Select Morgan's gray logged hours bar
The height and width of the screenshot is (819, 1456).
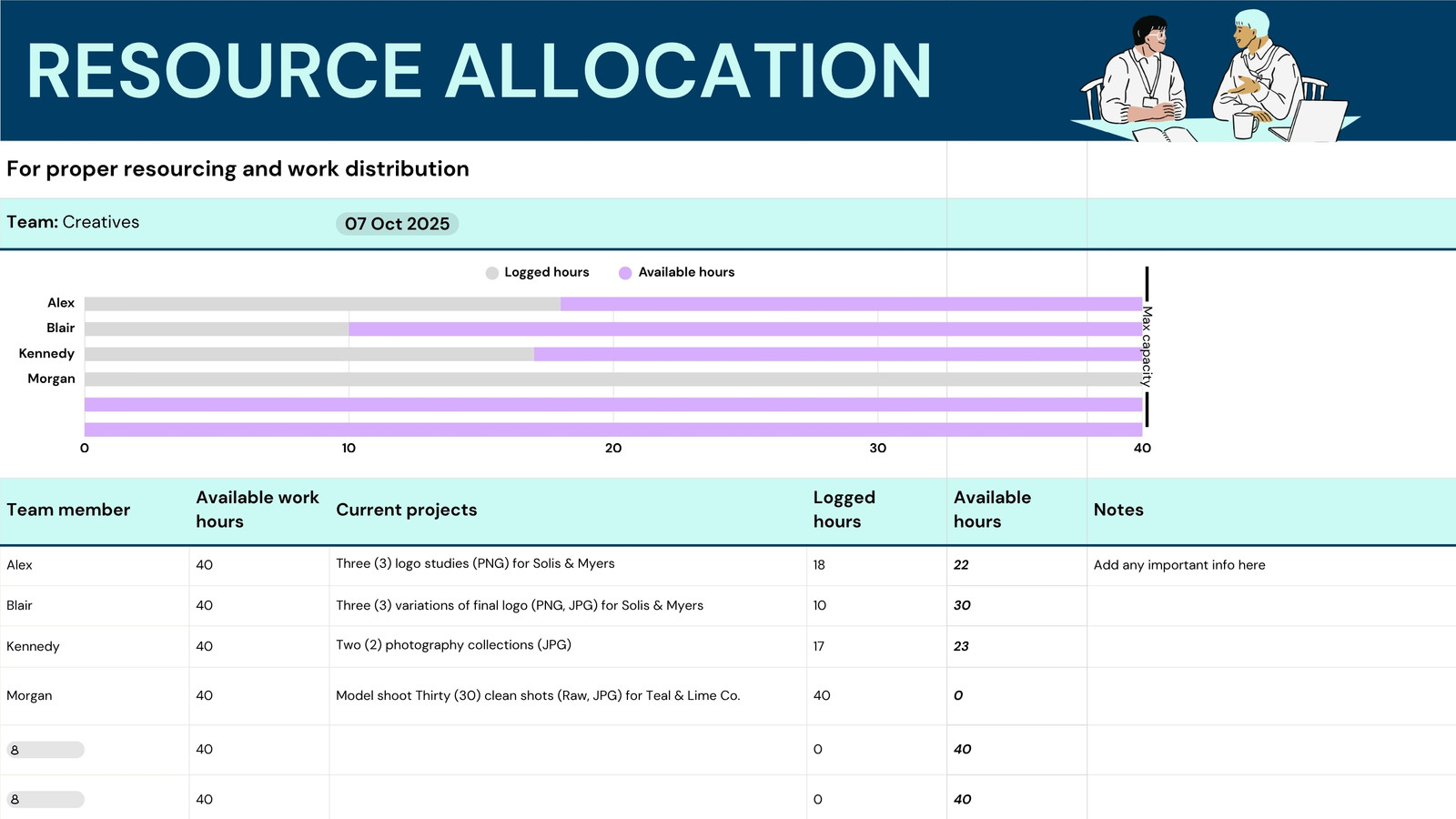[x=613, y=379]
